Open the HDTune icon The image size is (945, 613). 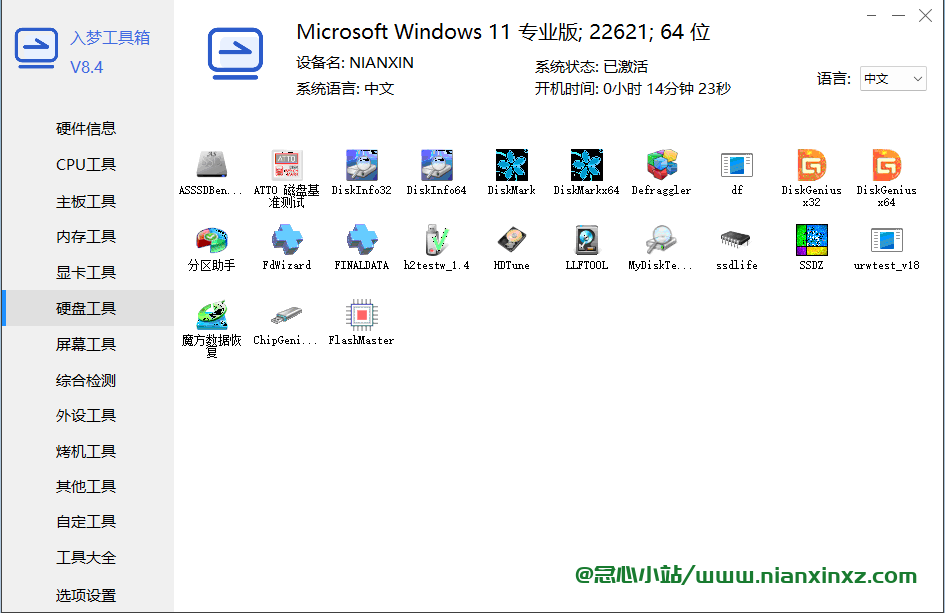tap(512, 240)
